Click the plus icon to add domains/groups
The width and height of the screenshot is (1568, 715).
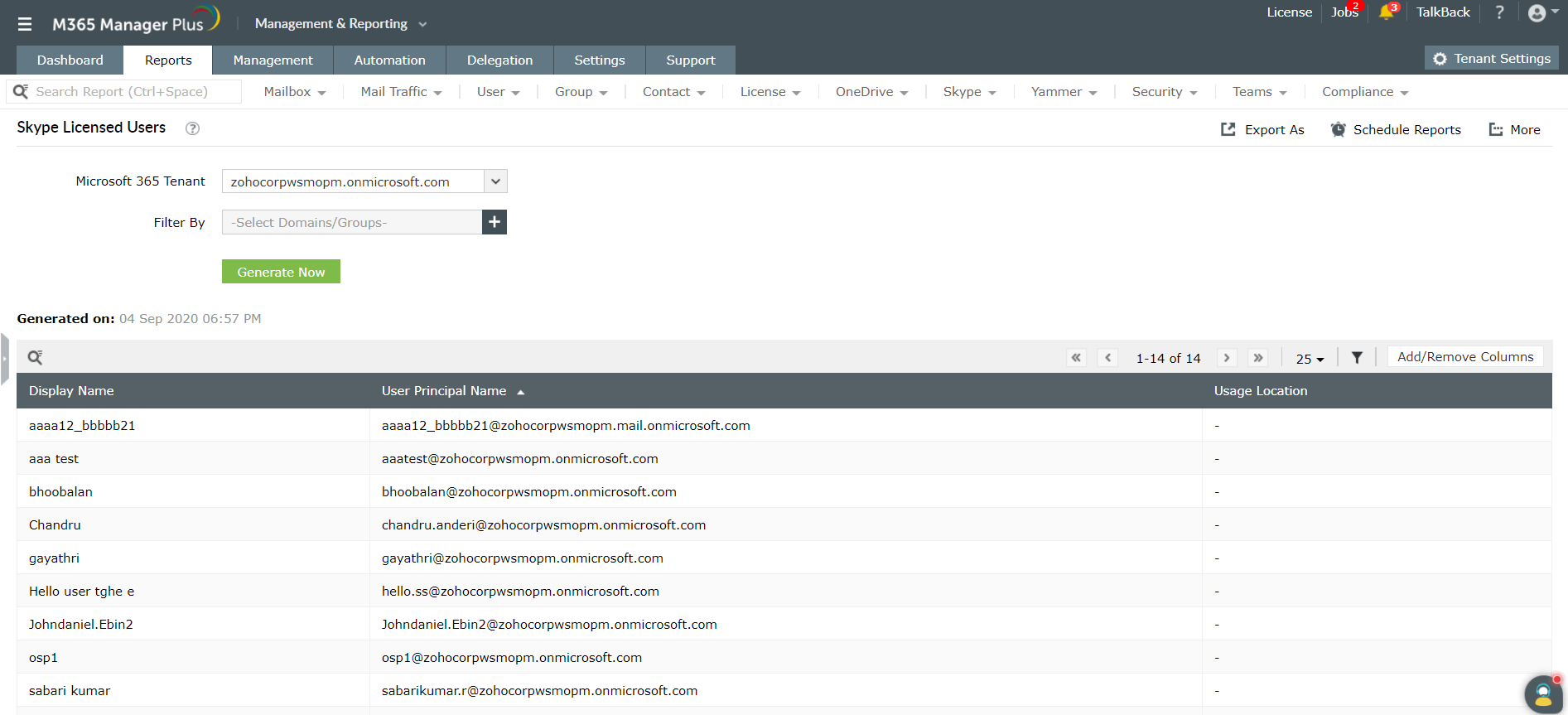495,222
